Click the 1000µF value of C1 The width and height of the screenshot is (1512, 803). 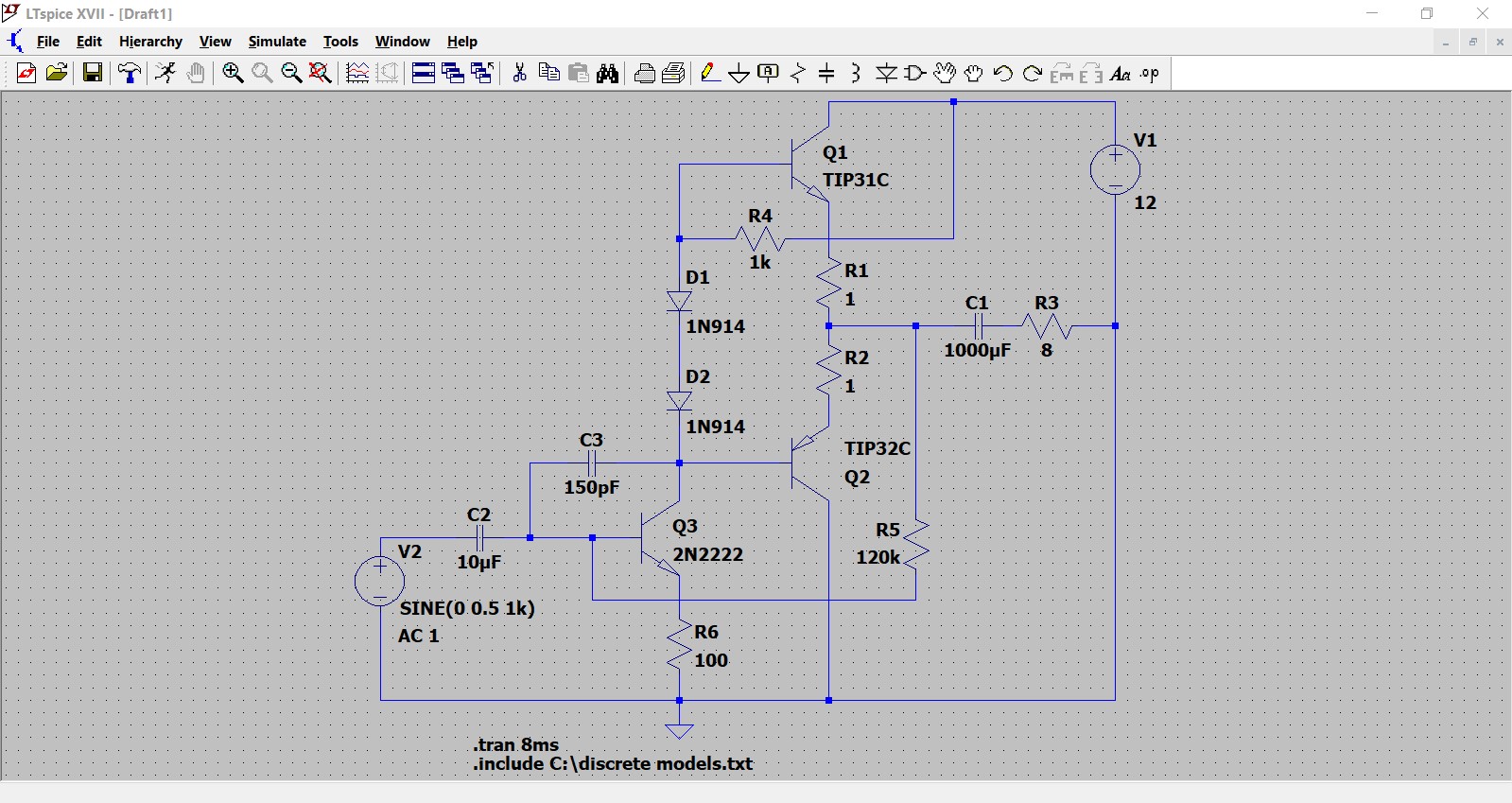[978, 350]
